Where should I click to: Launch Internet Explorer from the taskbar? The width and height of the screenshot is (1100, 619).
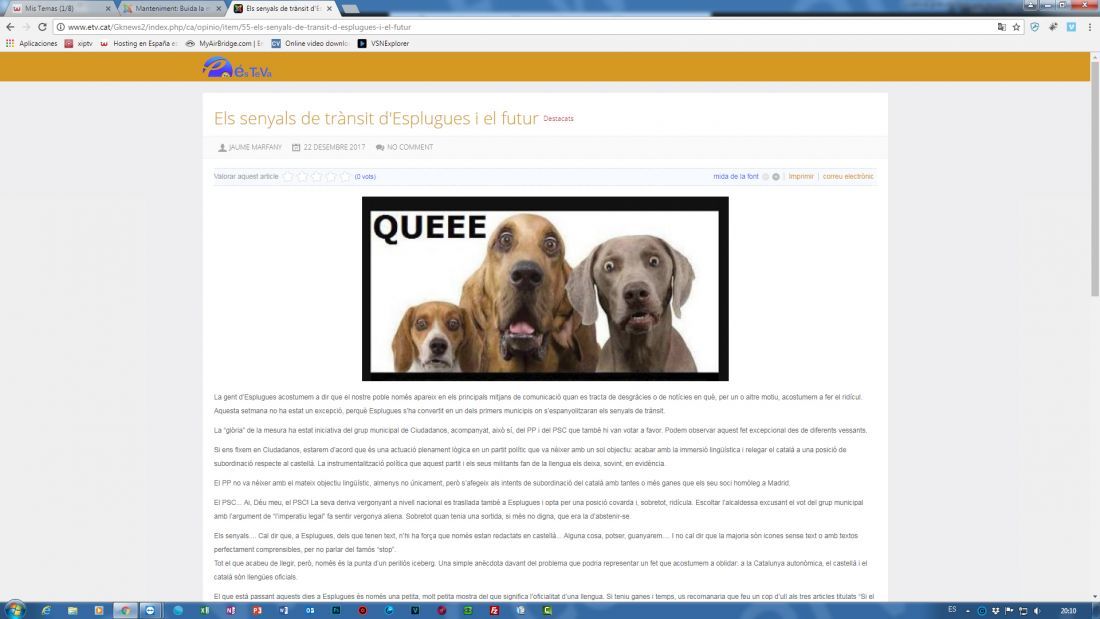tap(46, 611)
